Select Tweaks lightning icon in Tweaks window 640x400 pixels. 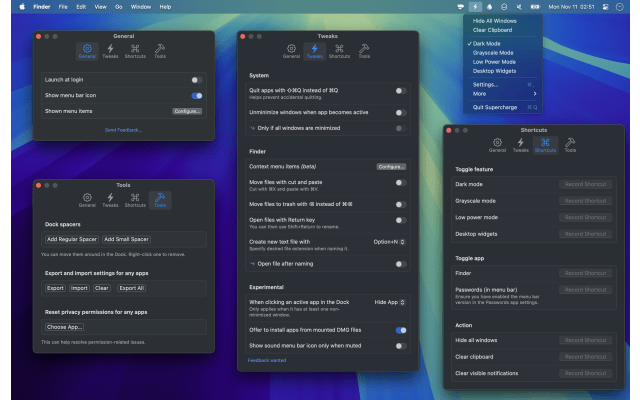tap(314, 49)
